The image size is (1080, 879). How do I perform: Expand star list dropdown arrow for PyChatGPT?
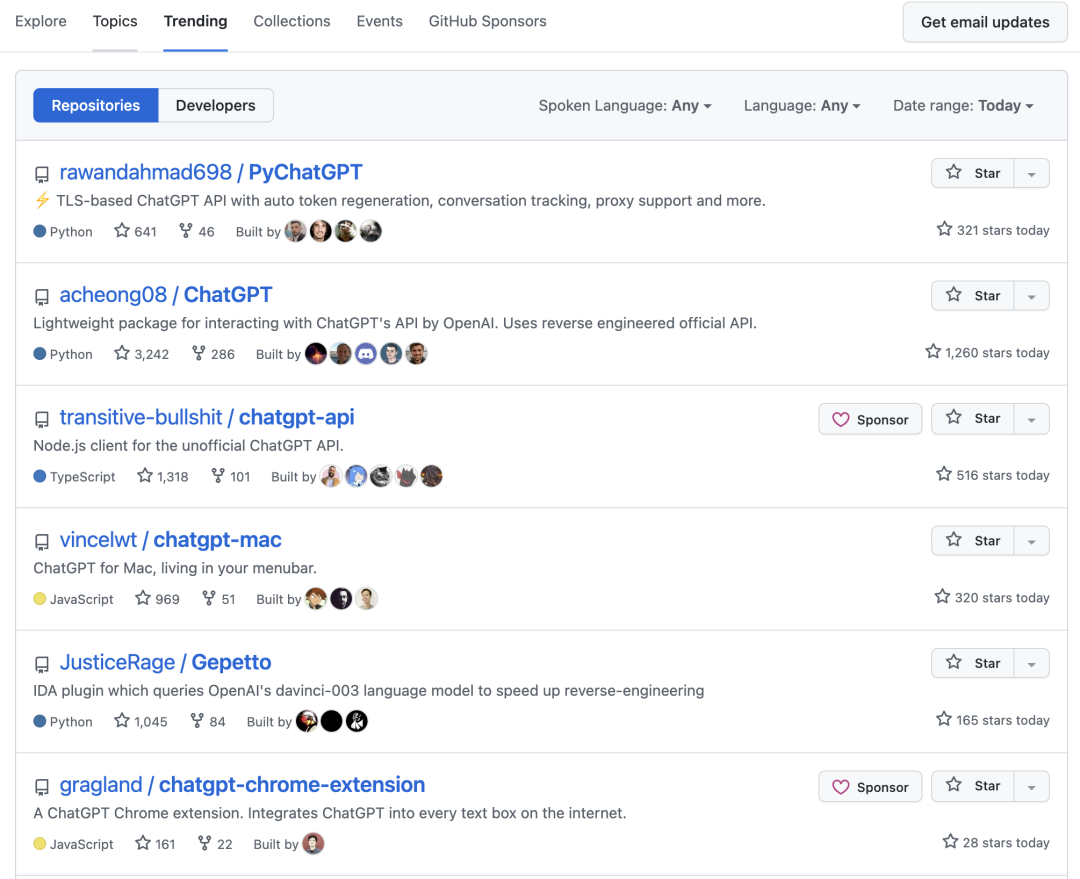[x=1032, y=173]
